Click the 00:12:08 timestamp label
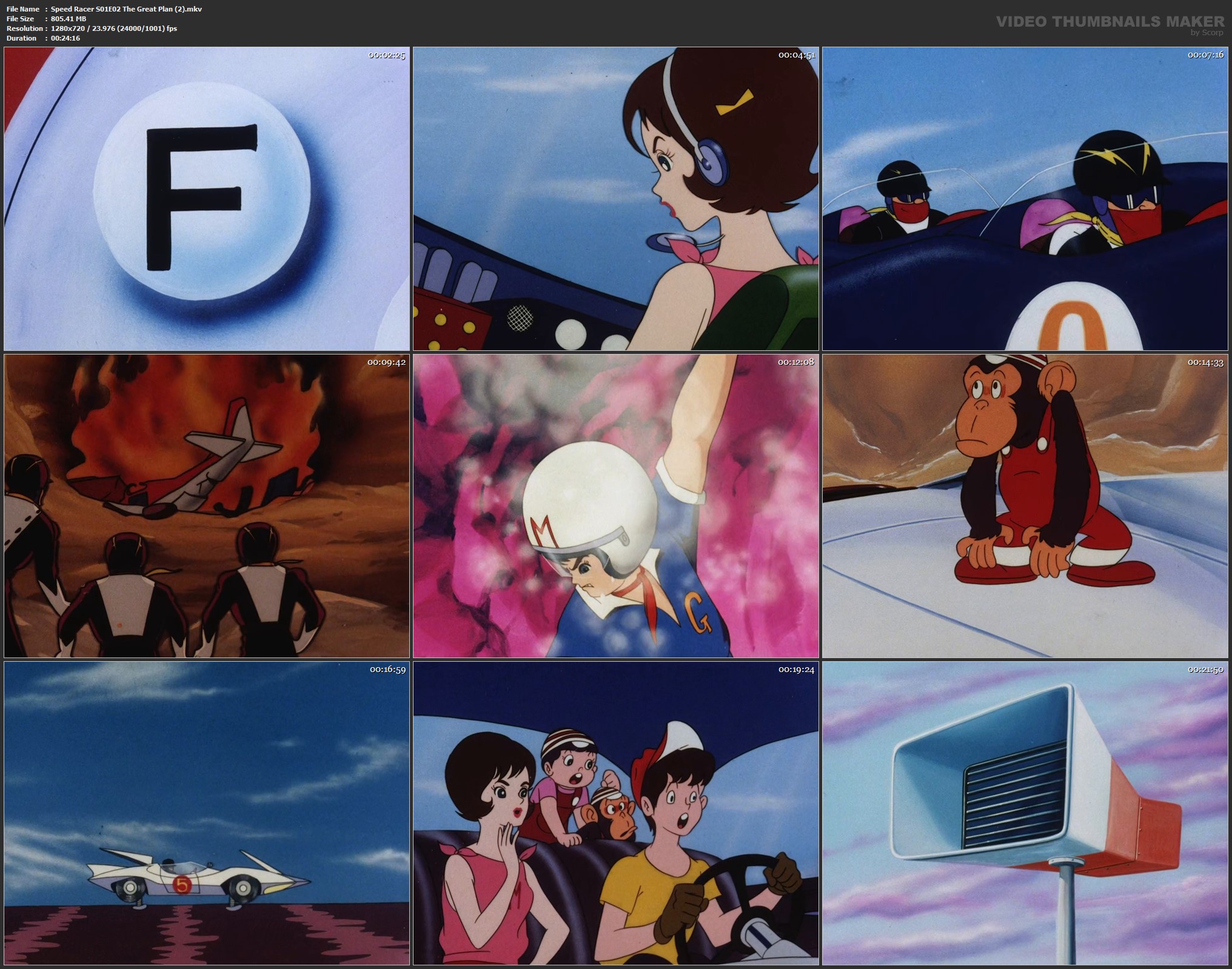 (x=796, y=362)
